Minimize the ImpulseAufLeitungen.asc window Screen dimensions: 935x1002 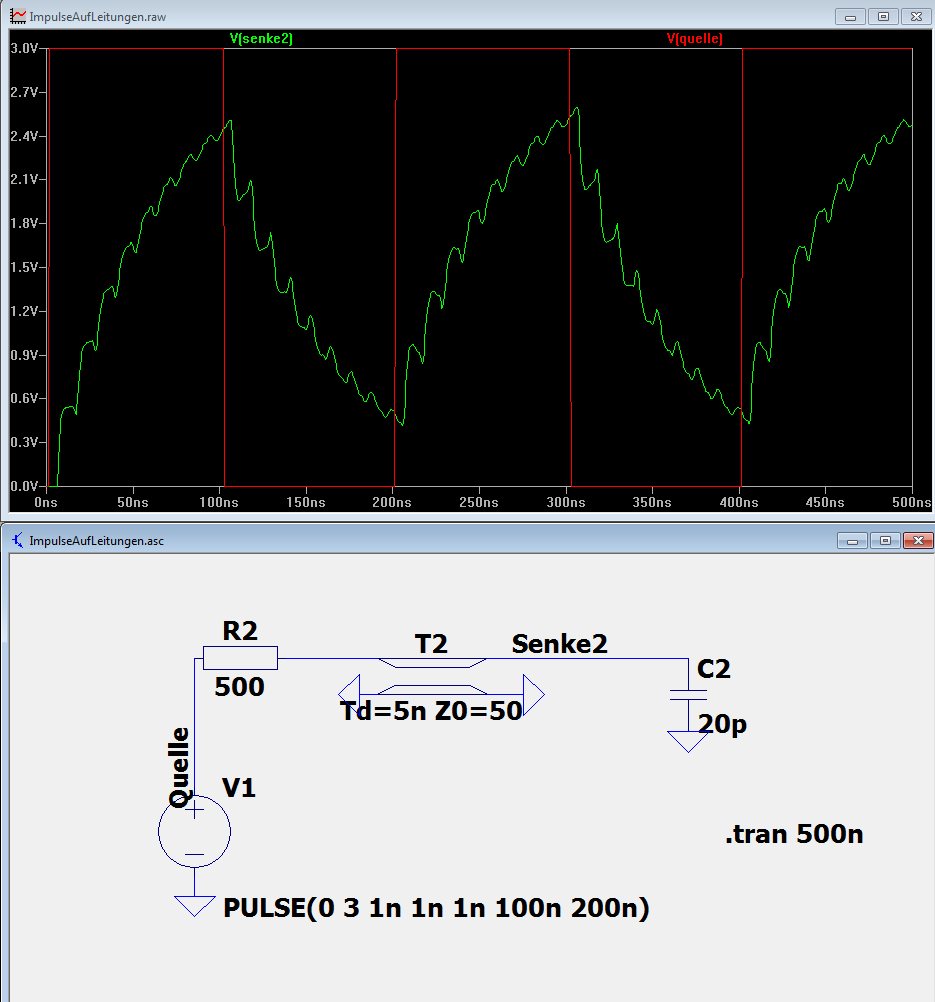pyautogui.click(x=852, y=541)
